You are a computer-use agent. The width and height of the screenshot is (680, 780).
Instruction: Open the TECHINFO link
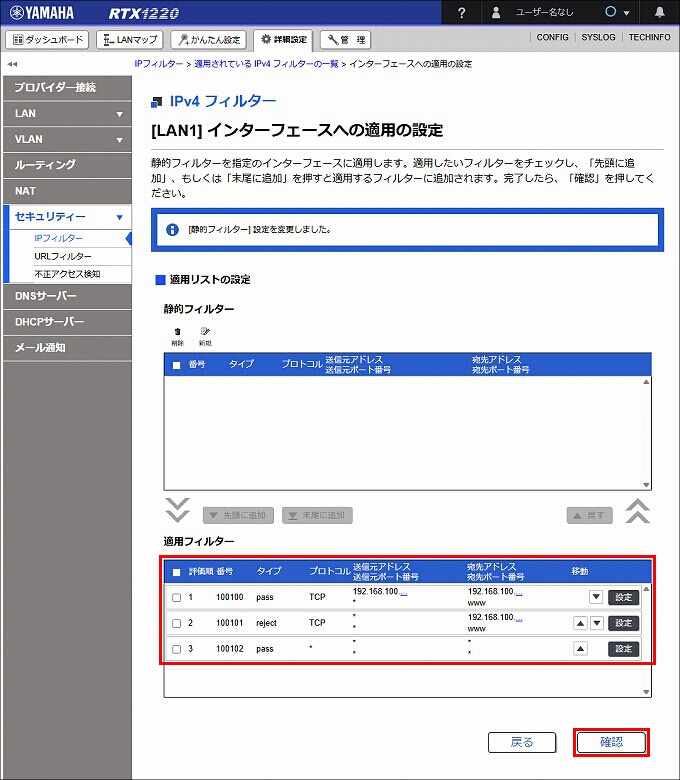[x=649, y=37]
